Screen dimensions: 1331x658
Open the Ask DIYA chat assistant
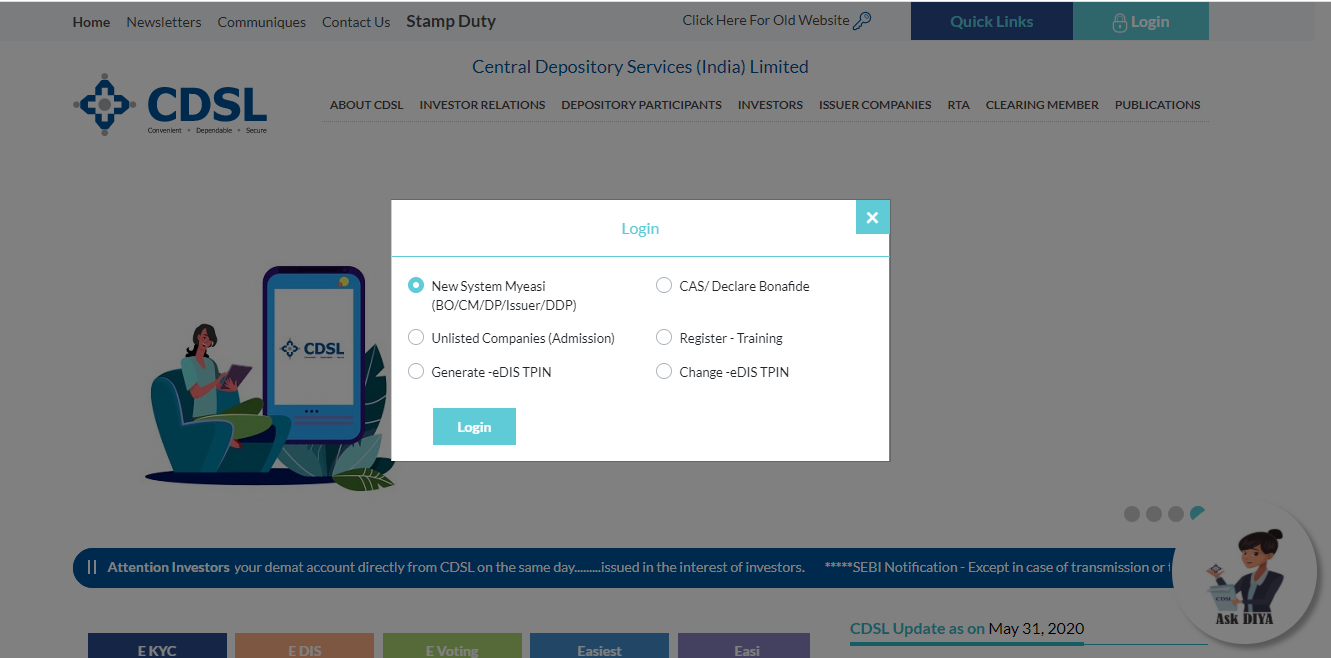click(1245, 574)
